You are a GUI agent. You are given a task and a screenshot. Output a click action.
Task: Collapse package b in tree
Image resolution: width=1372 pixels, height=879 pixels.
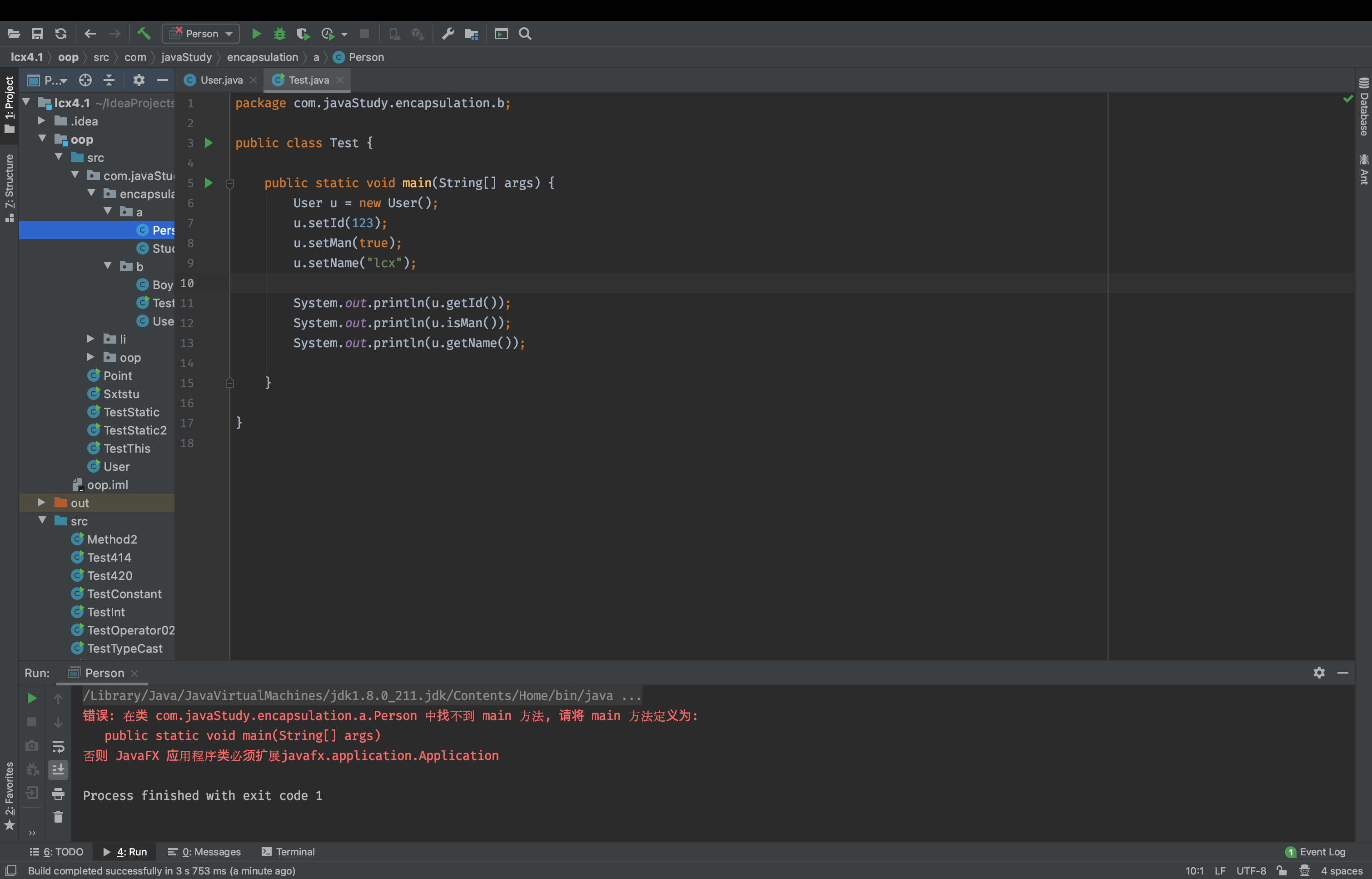pyautogui.click(x=107, y=265)
